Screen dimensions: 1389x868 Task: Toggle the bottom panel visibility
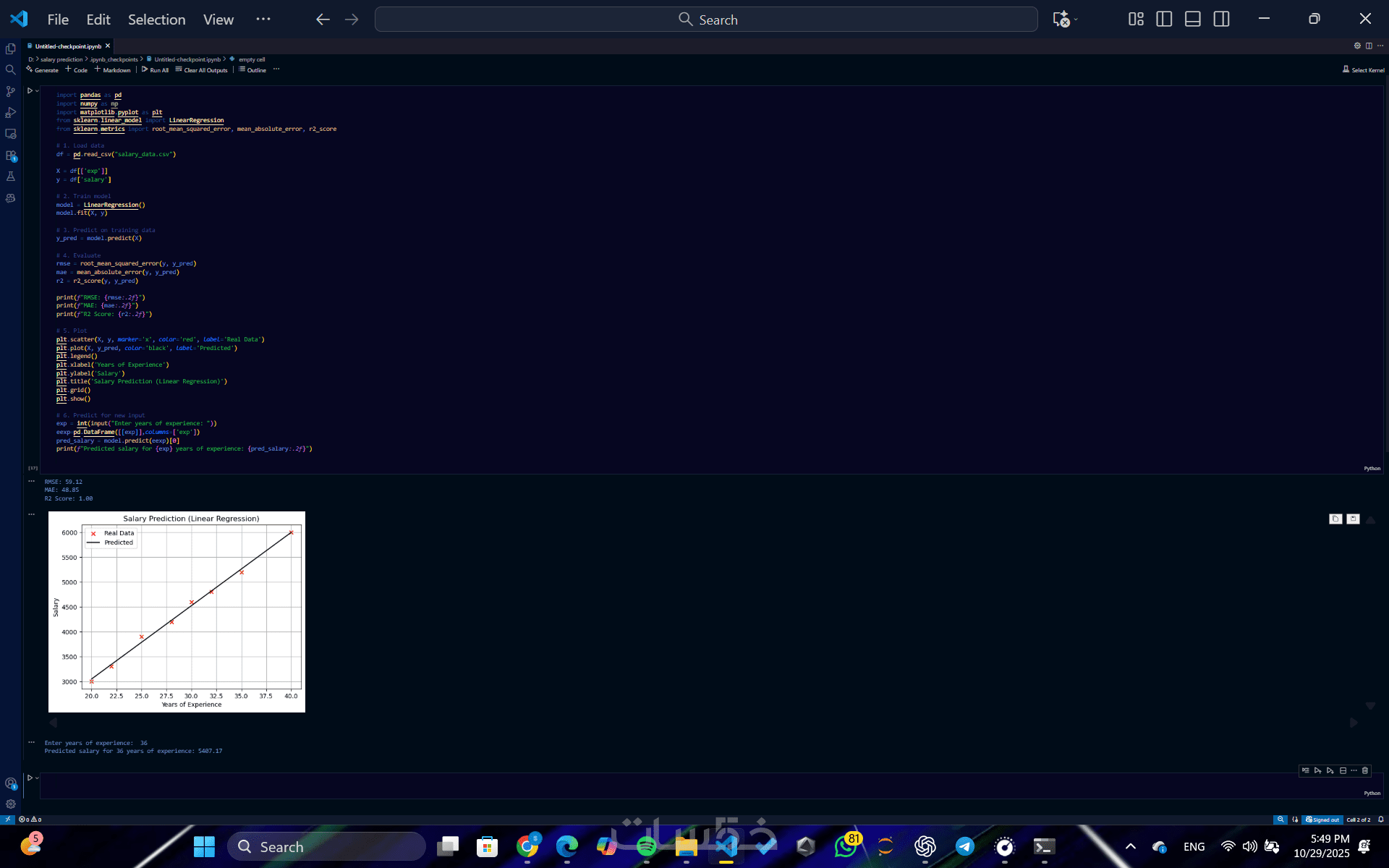pyautogui.click(x=1193, y=20)
